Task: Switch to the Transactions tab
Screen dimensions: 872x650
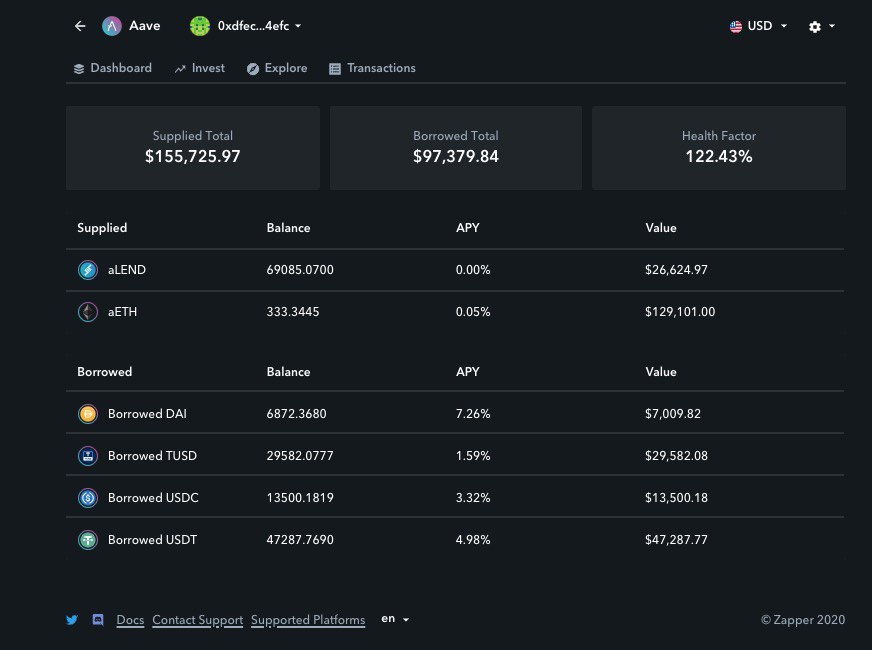Action: pyautogui.click(x=372, y=68)
